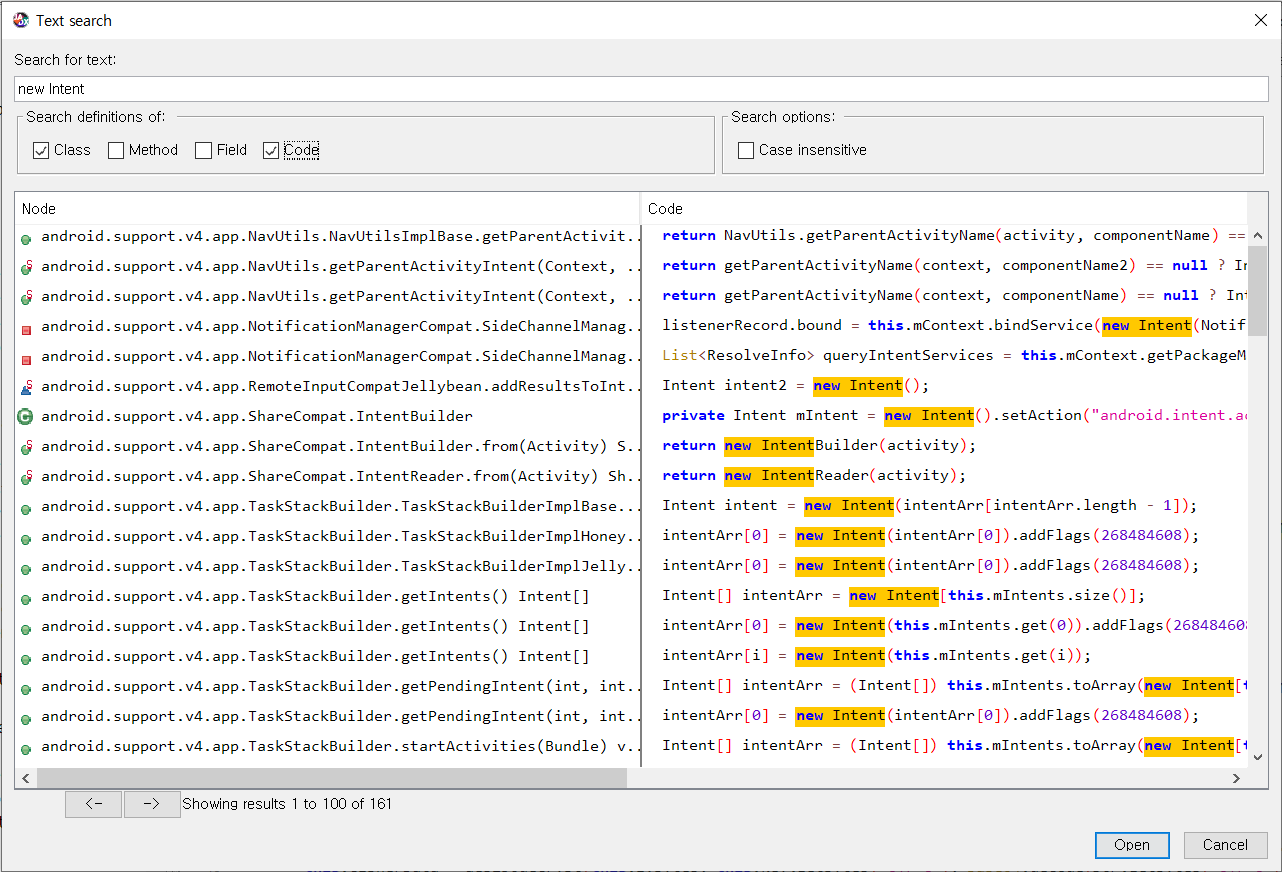
Task: Go to previous results page with <- button
Action: click(x=93, y=804)
